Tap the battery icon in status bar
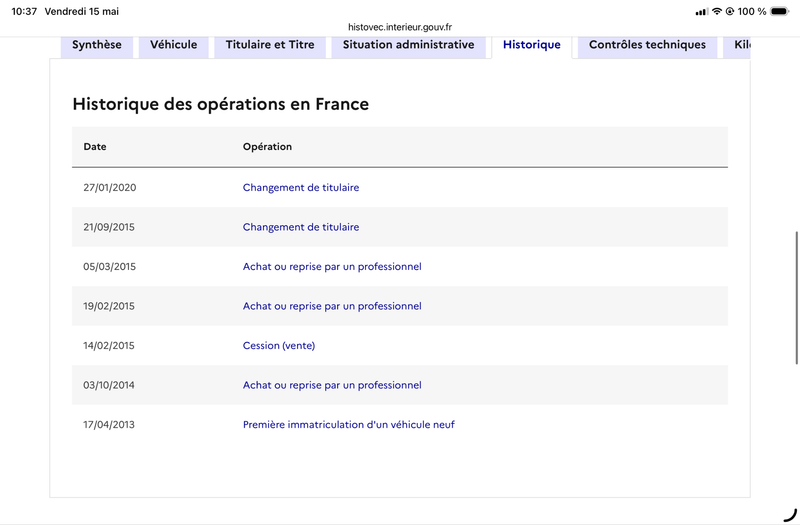The width and height of the screenshot is (800, 525). click(780, 11)
